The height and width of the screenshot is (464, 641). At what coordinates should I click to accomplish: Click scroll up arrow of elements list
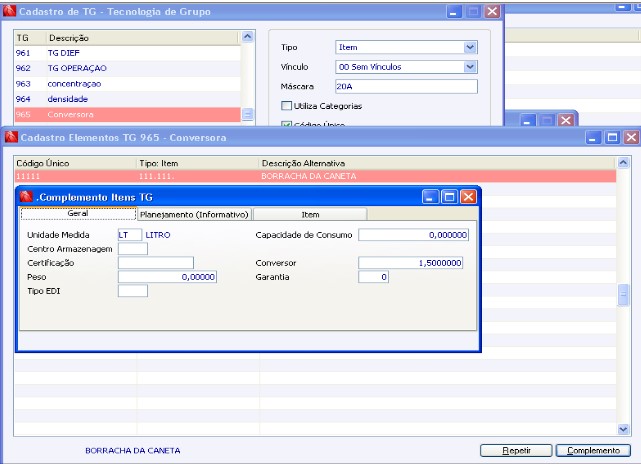point(623,163)
